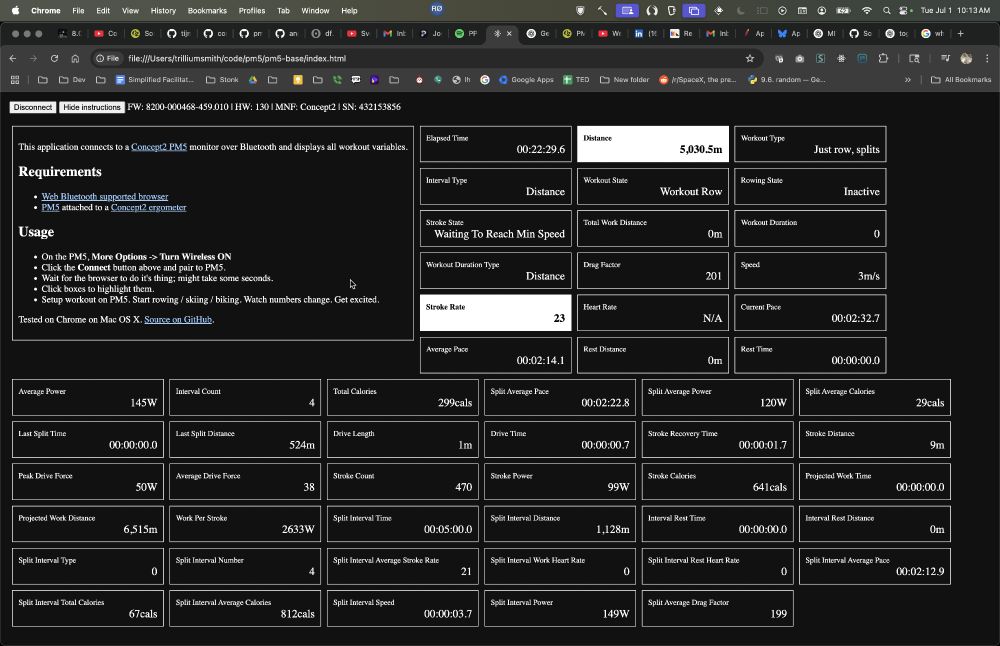Click the File site-info chip in address bar
Image resolution: width=1000 pixels, height=646 pixels.
coord(107,58)
